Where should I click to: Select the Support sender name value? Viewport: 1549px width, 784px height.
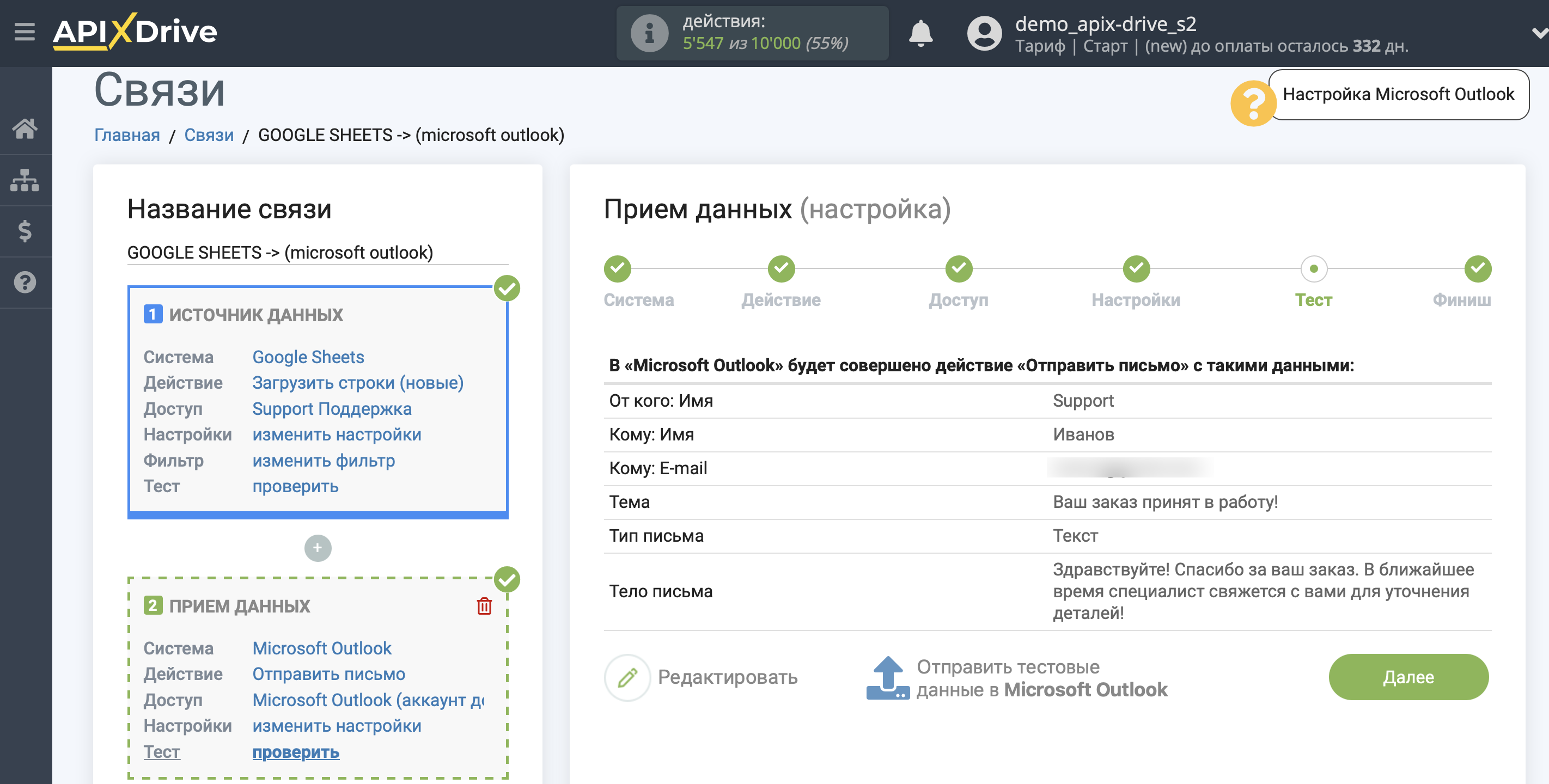[1083, 400]
